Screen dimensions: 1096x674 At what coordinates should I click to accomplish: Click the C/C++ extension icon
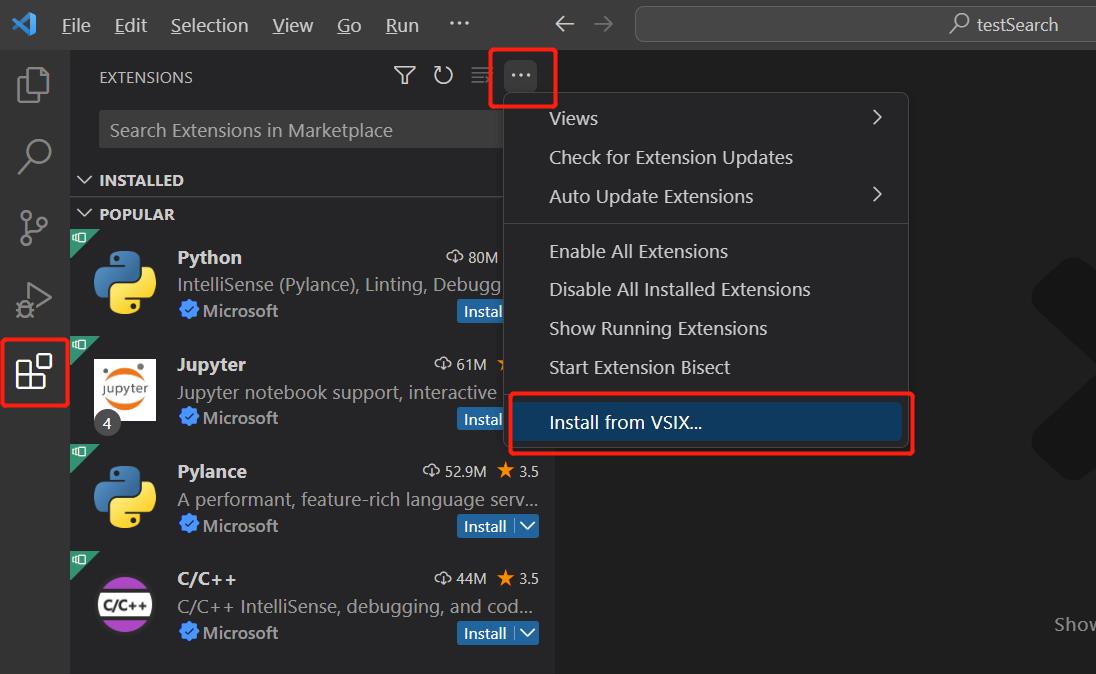[125, 605]
